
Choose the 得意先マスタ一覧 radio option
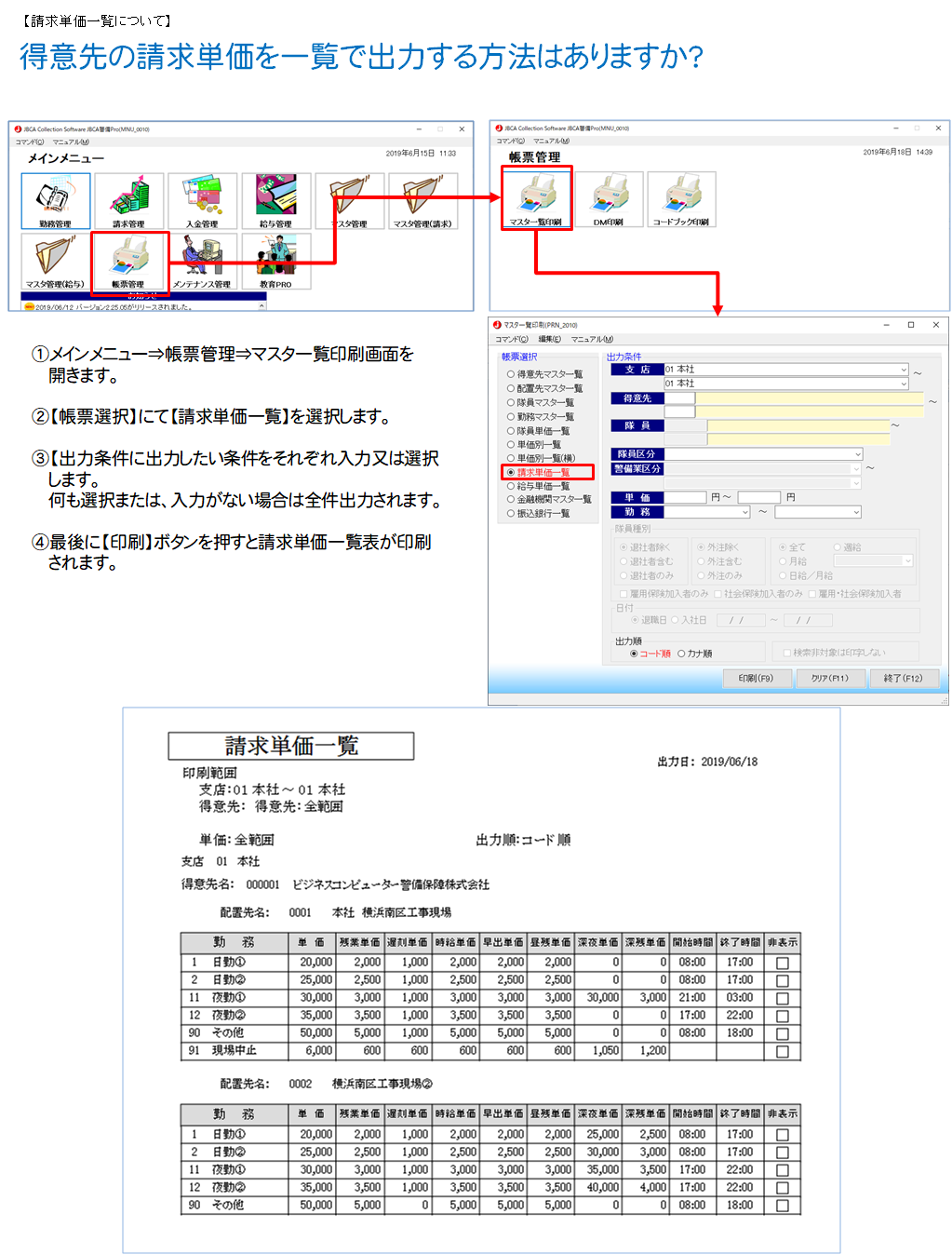click(x=511, y=374)
